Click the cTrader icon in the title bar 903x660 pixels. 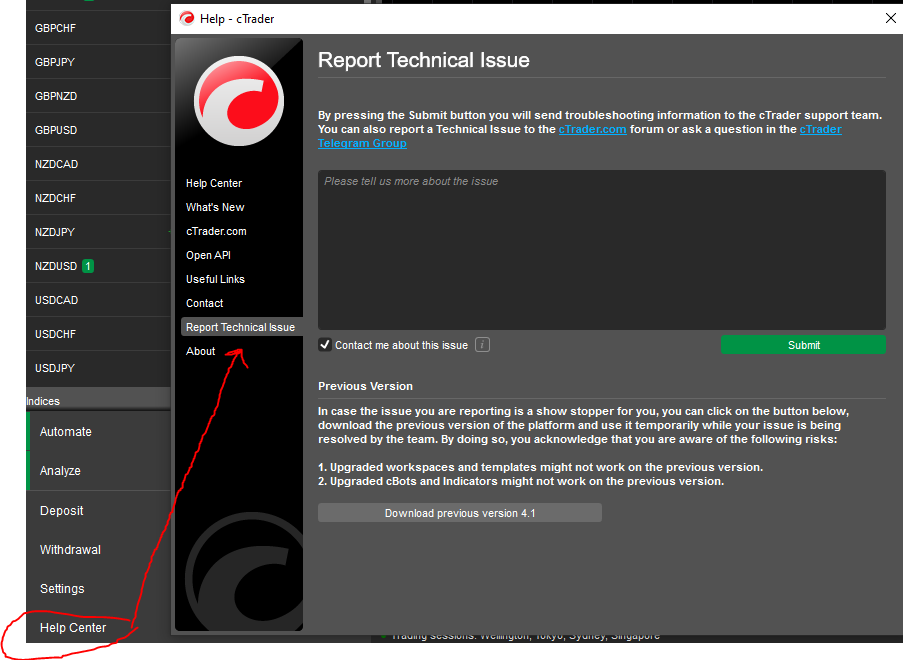point(187,18)
